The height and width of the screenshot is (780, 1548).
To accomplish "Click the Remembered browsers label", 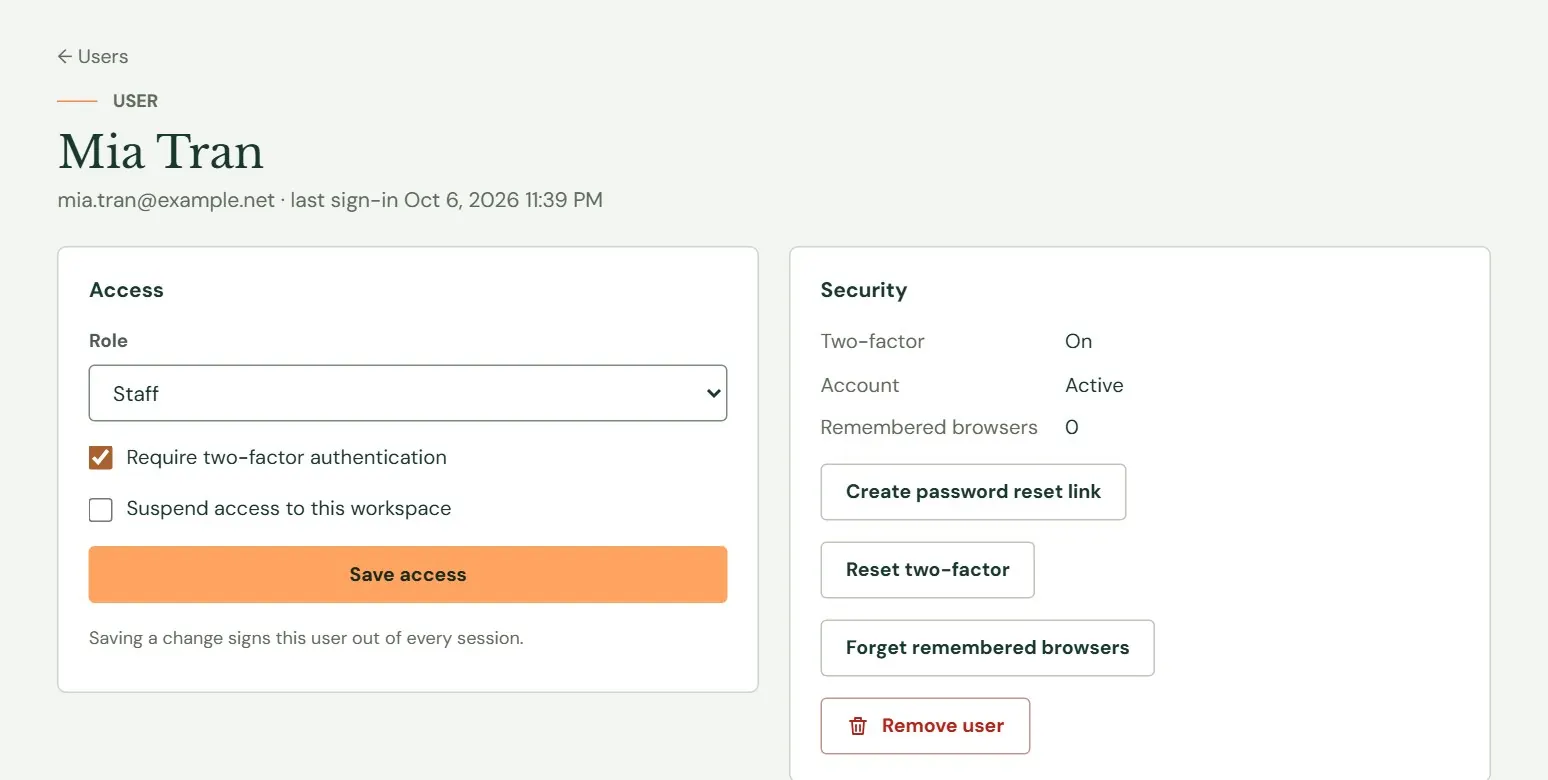I will click(x=929, y=427).
